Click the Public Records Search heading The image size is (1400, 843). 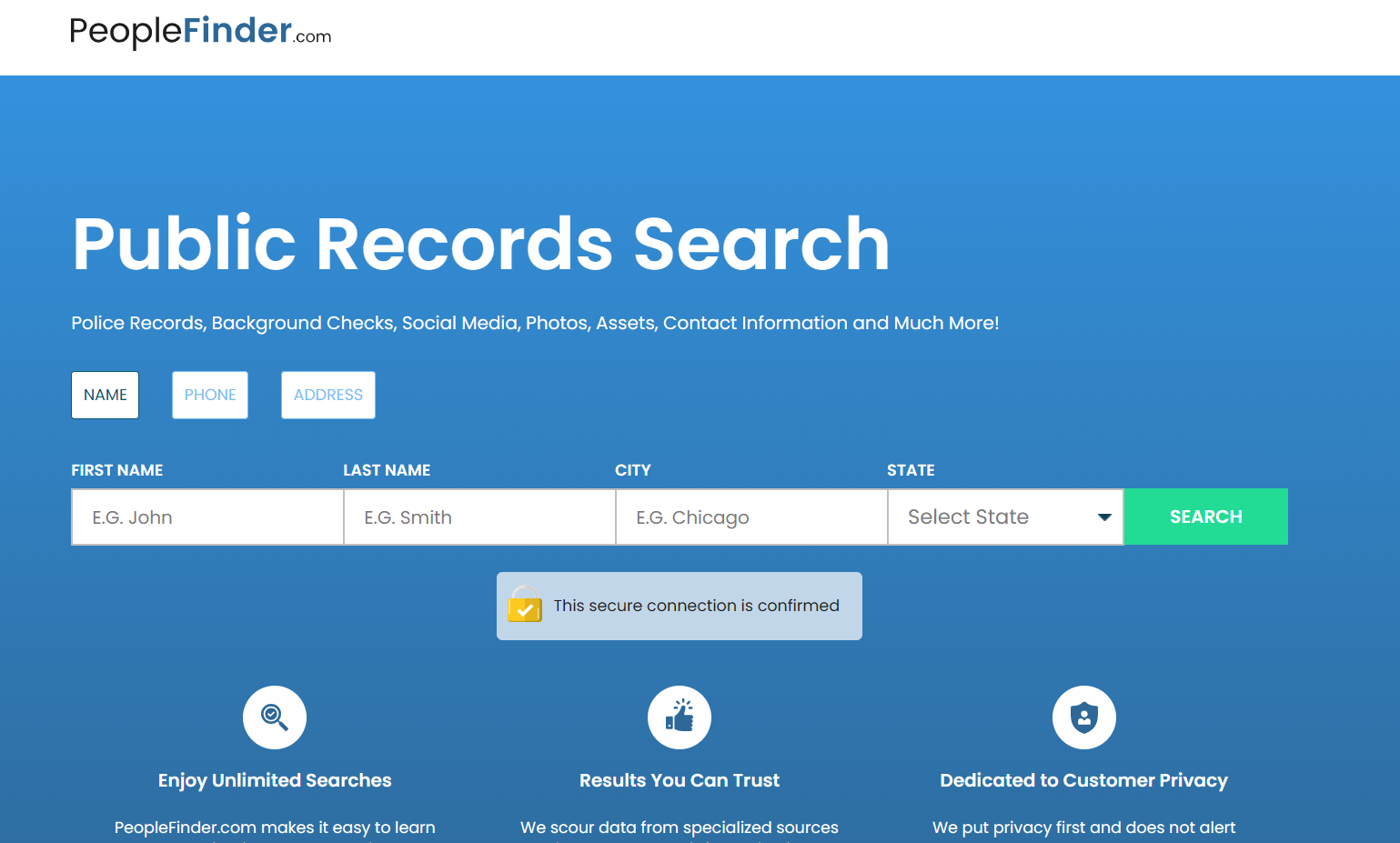(480, 243)
